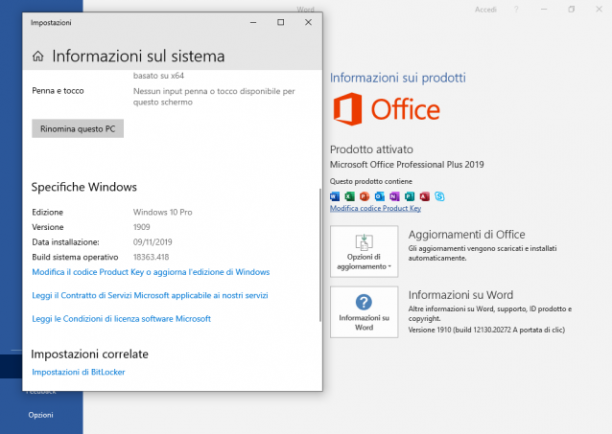The height and width of the screenshot is (434, 612).
Task: Open Leggi le Condizioni di licenza software link
Action: point(121,319)
